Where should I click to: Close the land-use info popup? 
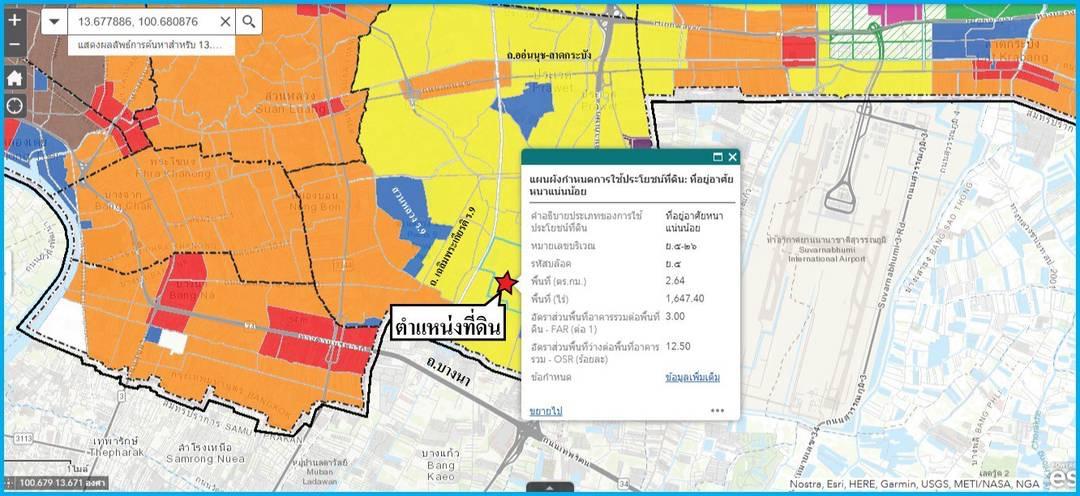click(732, 157)
